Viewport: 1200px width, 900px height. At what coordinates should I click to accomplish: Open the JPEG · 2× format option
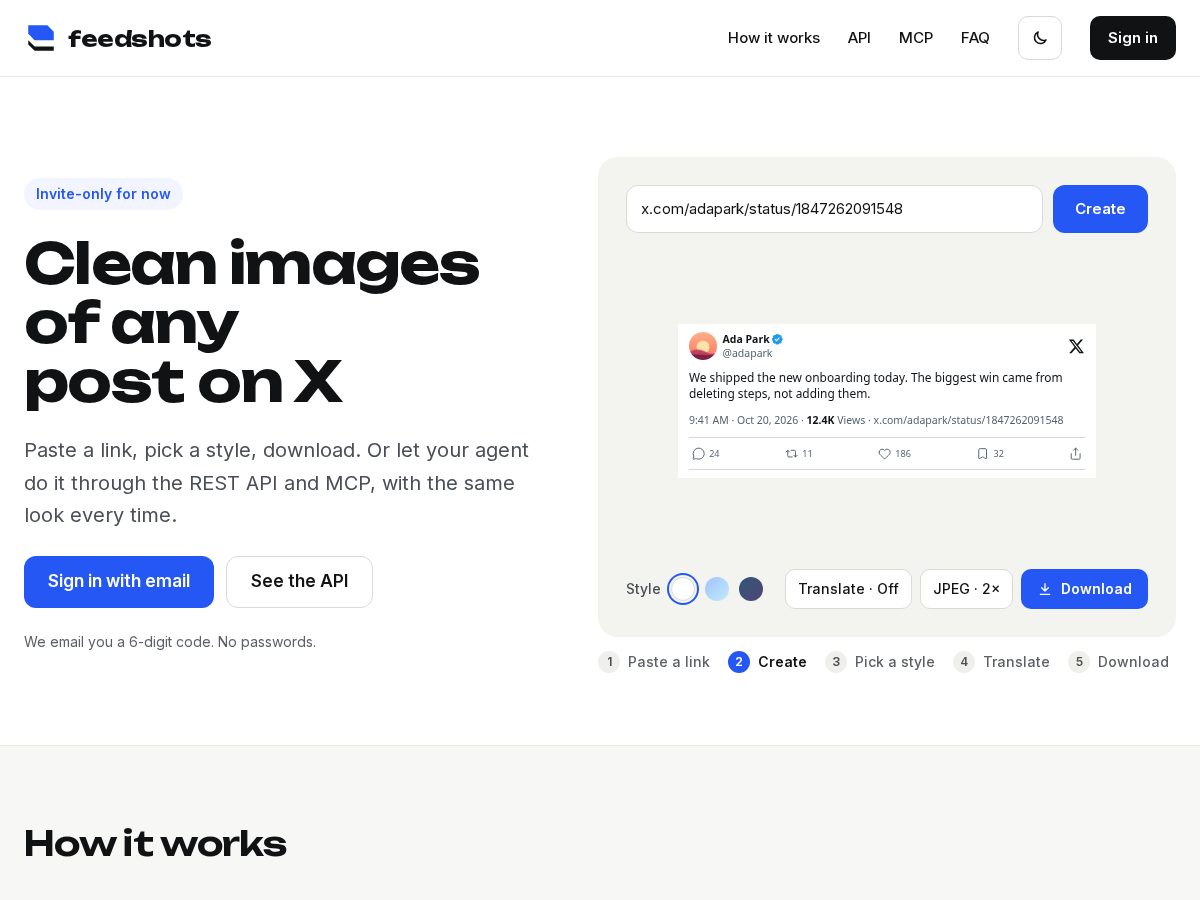[966, 589]
